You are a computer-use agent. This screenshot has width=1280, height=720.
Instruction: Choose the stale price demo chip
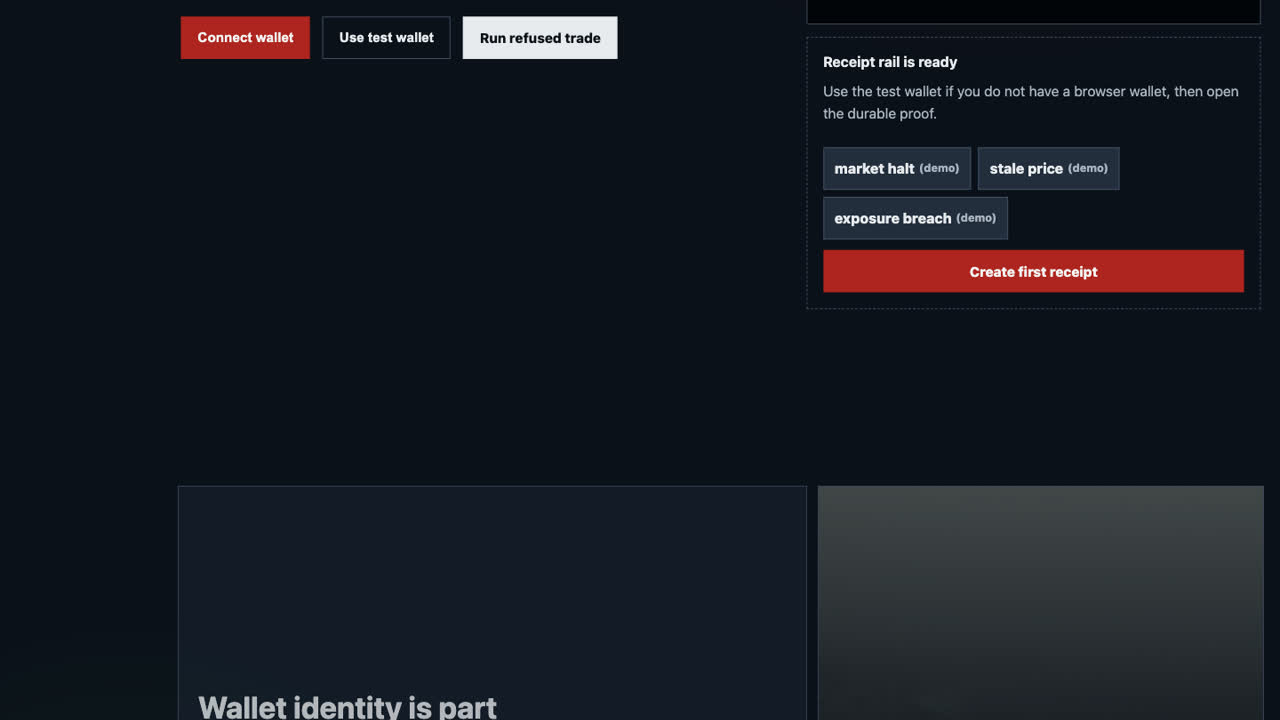[x=1048, y=169]
